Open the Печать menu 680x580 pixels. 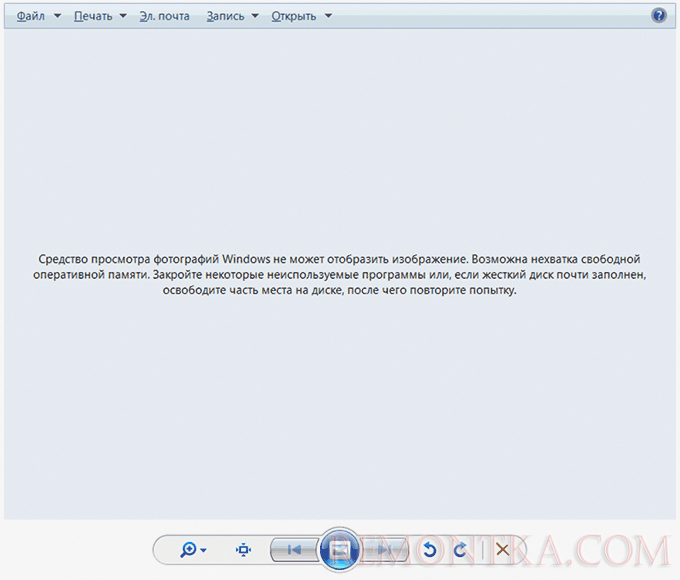(93, 16)
